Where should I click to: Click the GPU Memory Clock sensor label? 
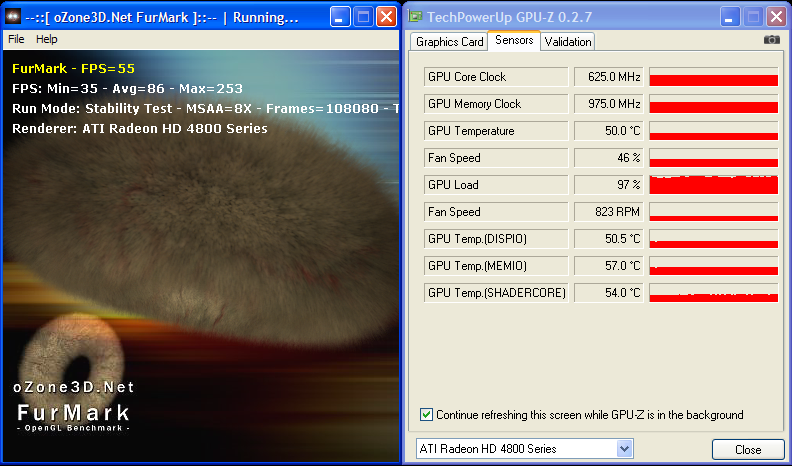coord(496,104)
